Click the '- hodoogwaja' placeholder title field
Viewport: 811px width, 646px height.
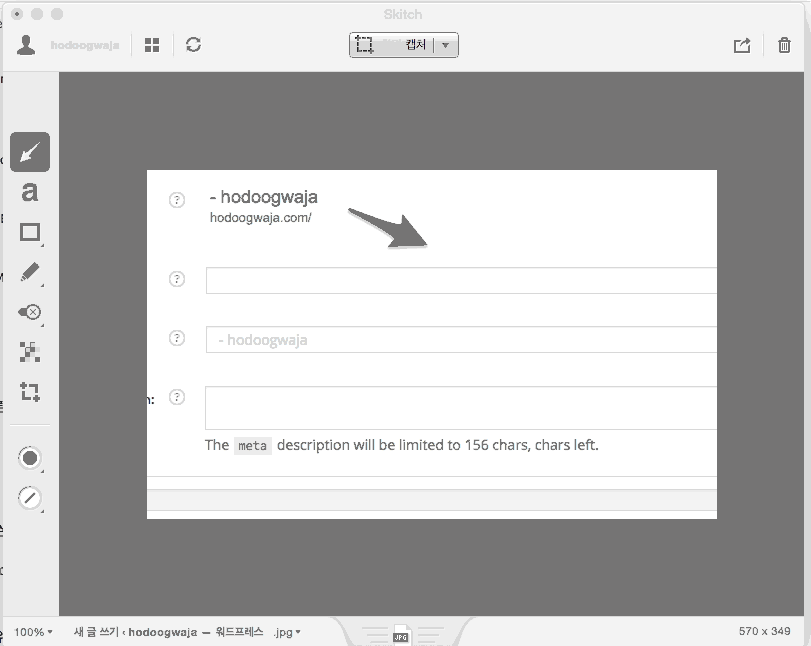(461, 339)
